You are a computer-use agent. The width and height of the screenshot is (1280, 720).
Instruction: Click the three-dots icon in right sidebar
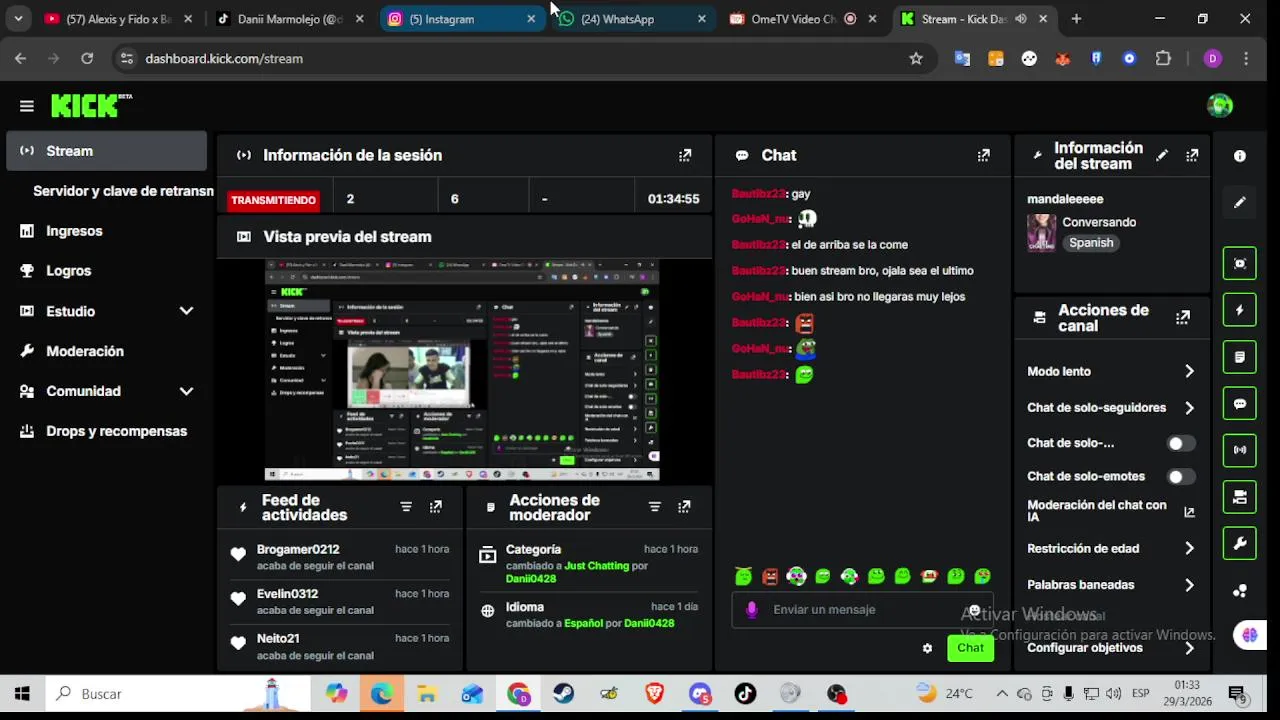[x=1240, y=591]
